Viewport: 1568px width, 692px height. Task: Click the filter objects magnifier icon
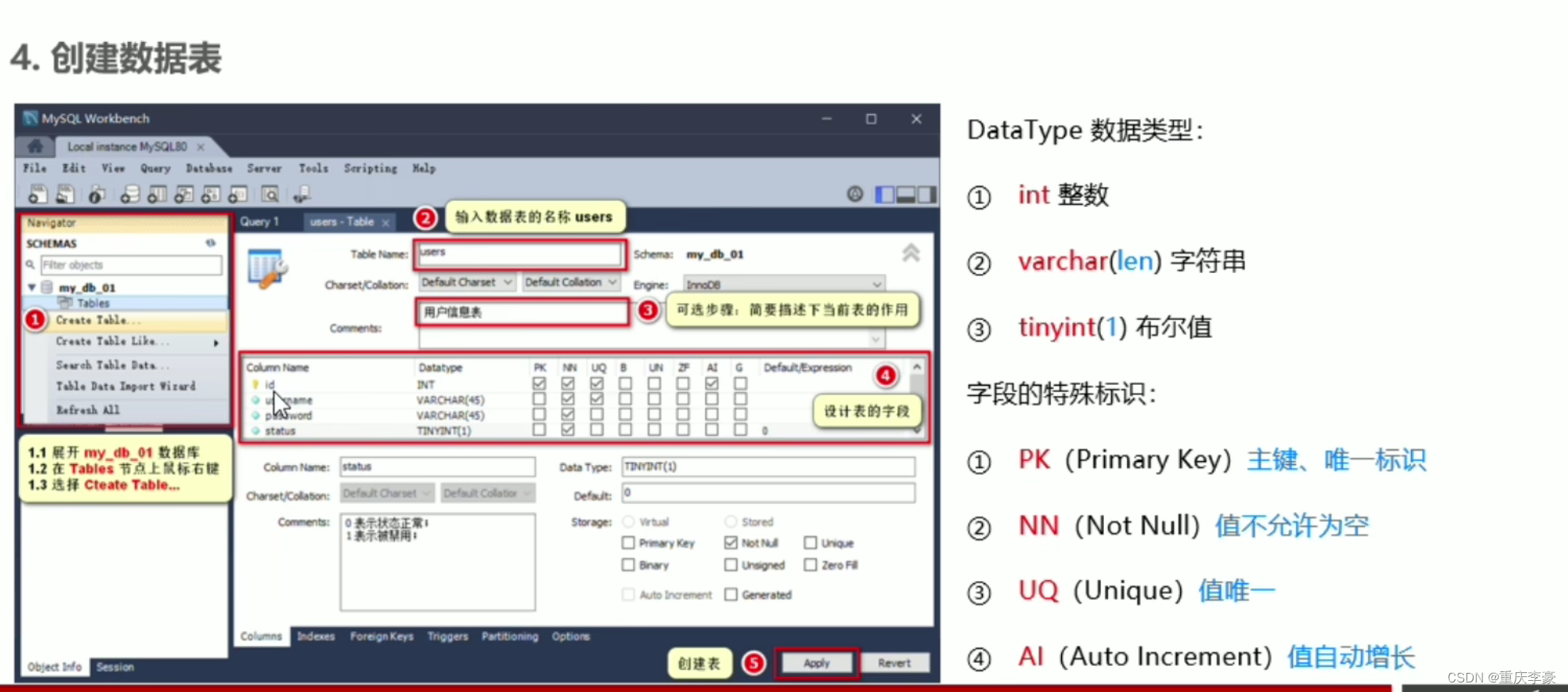click(30, 265)
